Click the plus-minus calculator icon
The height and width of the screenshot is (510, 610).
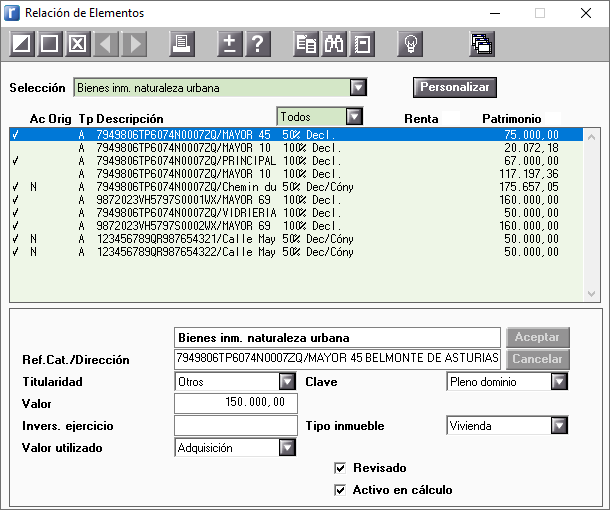230,44
